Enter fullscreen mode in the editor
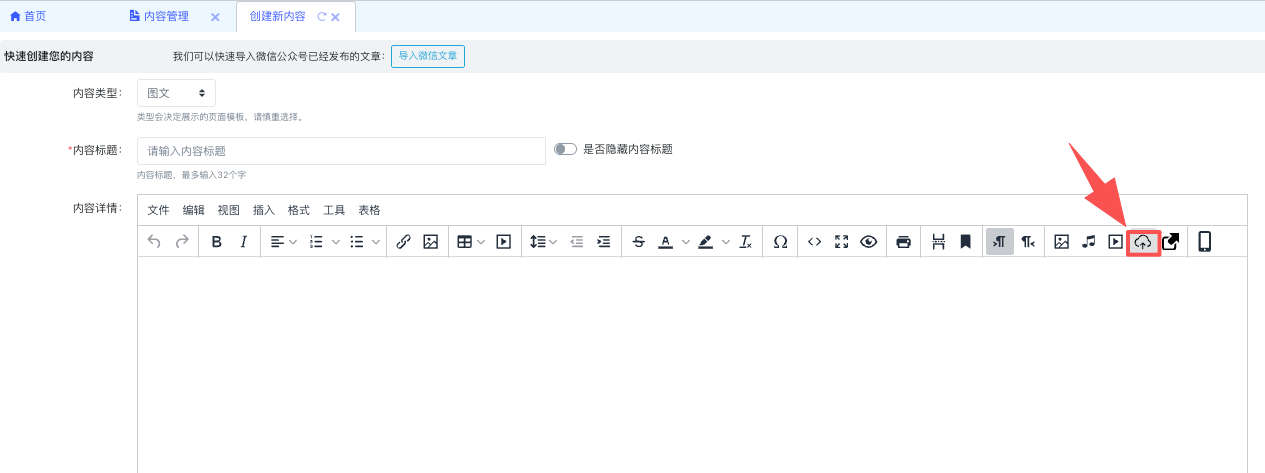The width and height of the screenshot is (1265, 473). [841, 242]
